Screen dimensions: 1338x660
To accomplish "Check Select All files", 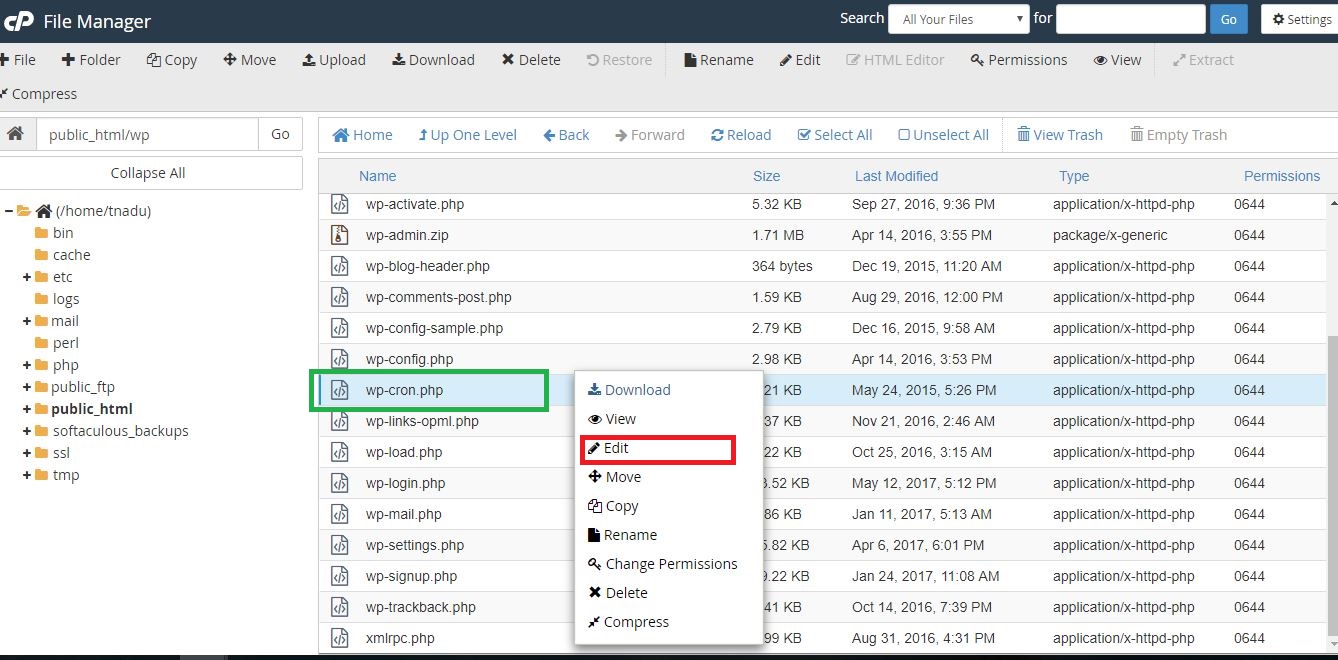I will click(x=835, y=135).
